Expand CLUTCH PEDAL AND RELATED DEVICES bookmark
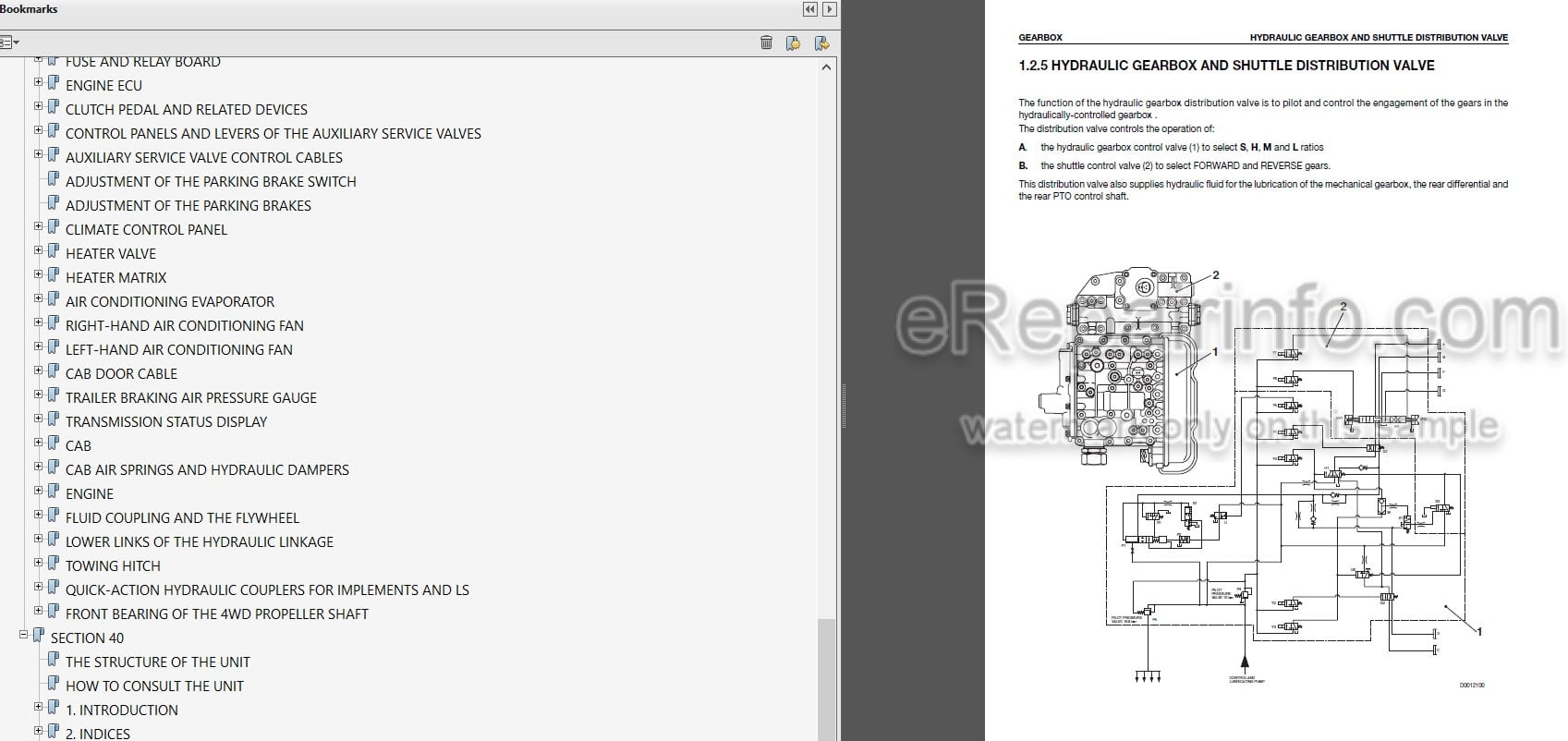This screenshot has width=1568, height=741. [39, 106]
